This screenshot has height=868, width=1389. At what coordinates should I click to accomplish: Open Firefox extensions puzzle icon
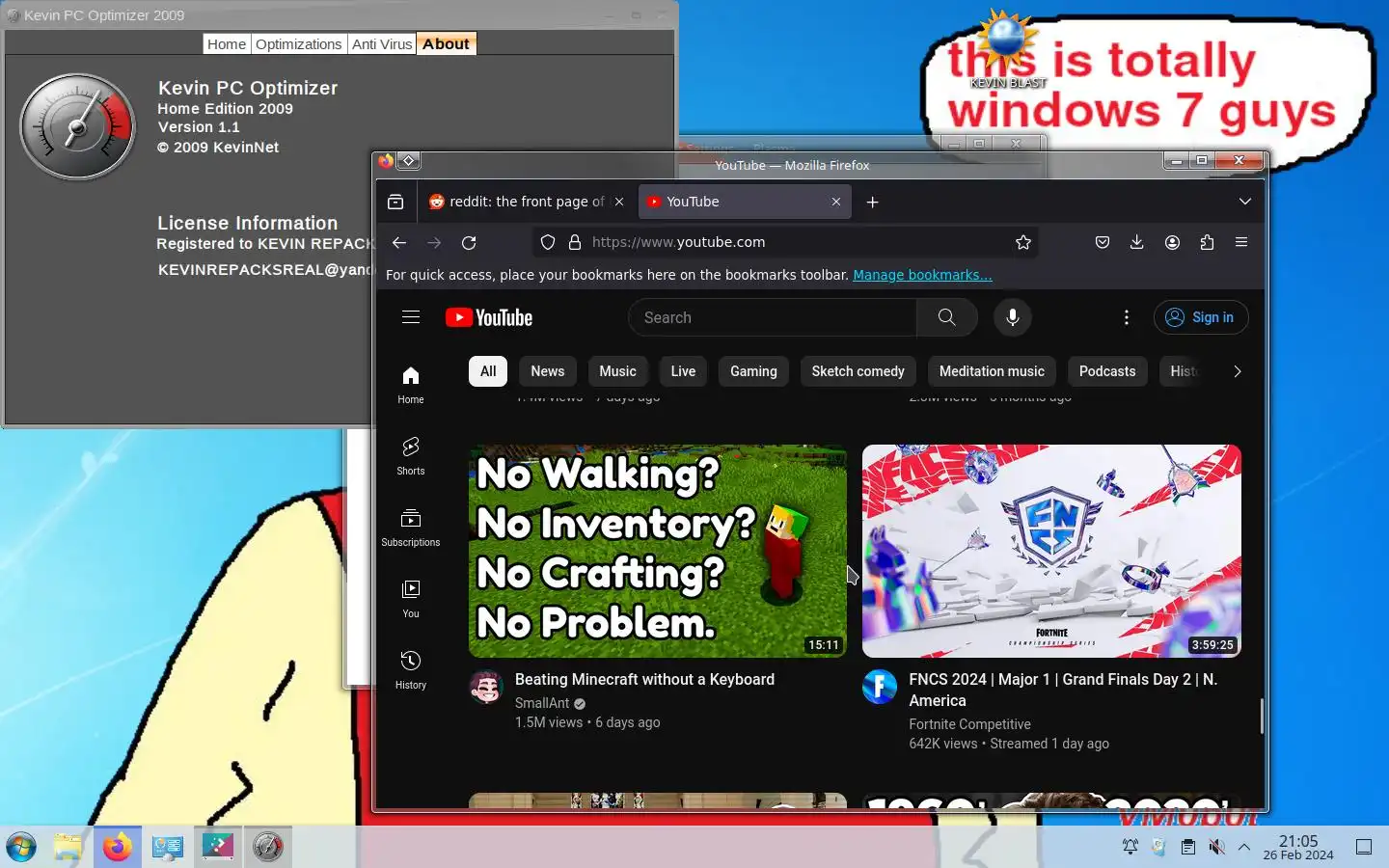pyautogui.click(x=1207, y=243)
